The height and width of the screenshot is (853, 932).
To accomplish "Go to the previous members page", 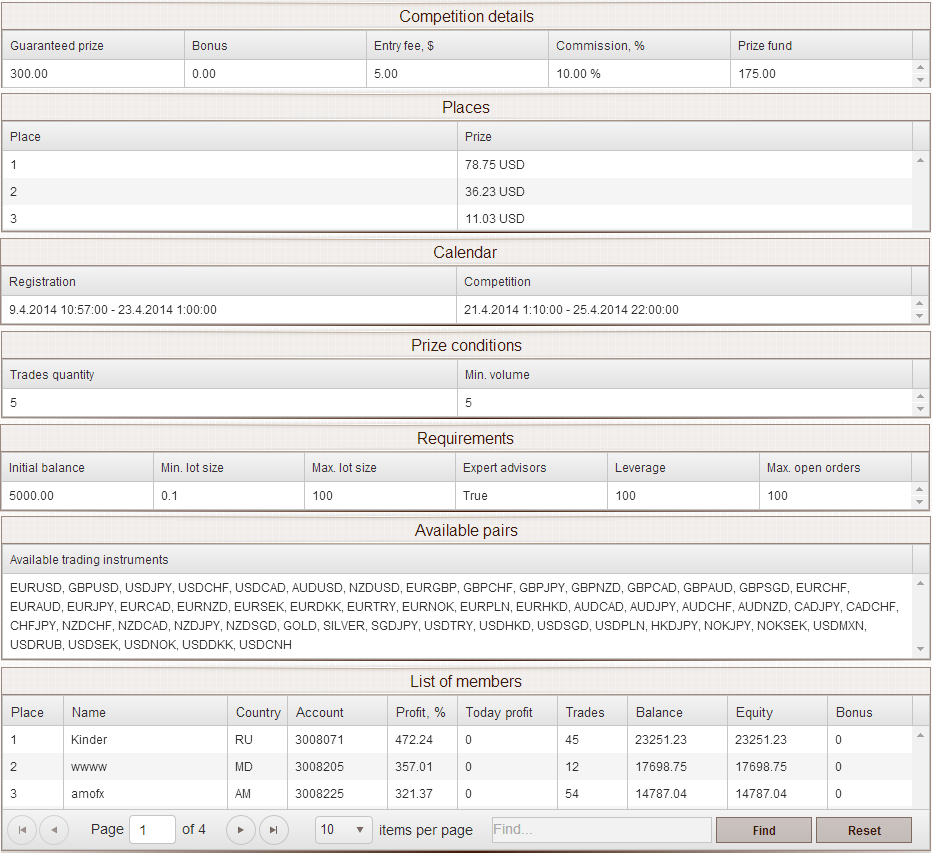I will [x=54, y=830].
